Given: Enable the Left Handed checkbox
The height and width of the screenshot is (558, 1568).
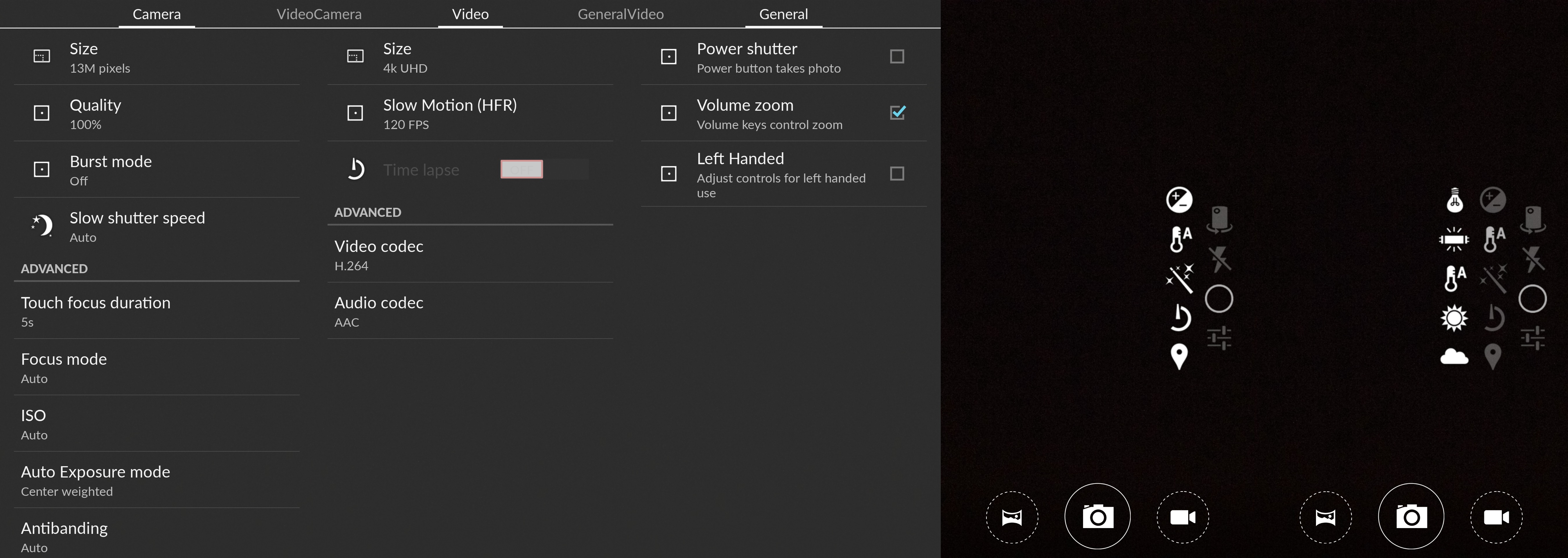Looking at the screenshot, I should point(897,174).
